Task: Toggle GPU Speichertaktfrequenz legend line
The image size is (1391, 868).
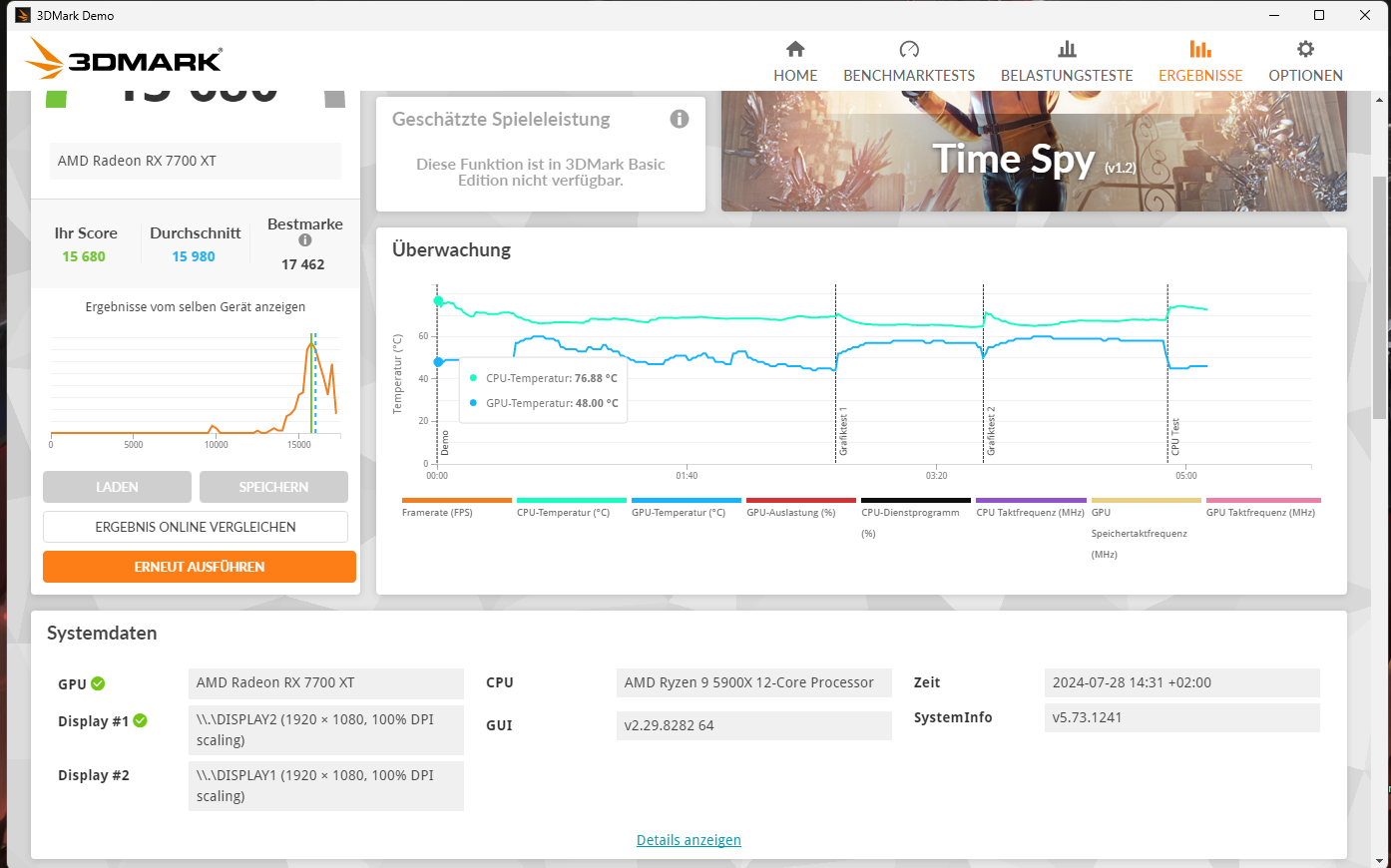Action: coord(1147,529)
